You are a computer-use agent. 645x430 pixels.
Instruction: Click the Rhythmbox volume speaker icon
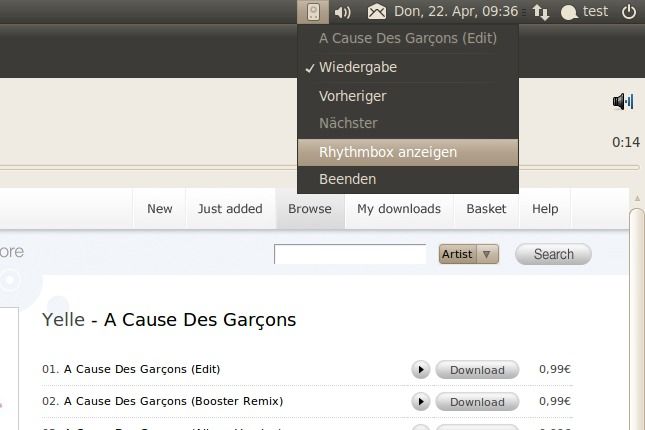pos(623,101)
